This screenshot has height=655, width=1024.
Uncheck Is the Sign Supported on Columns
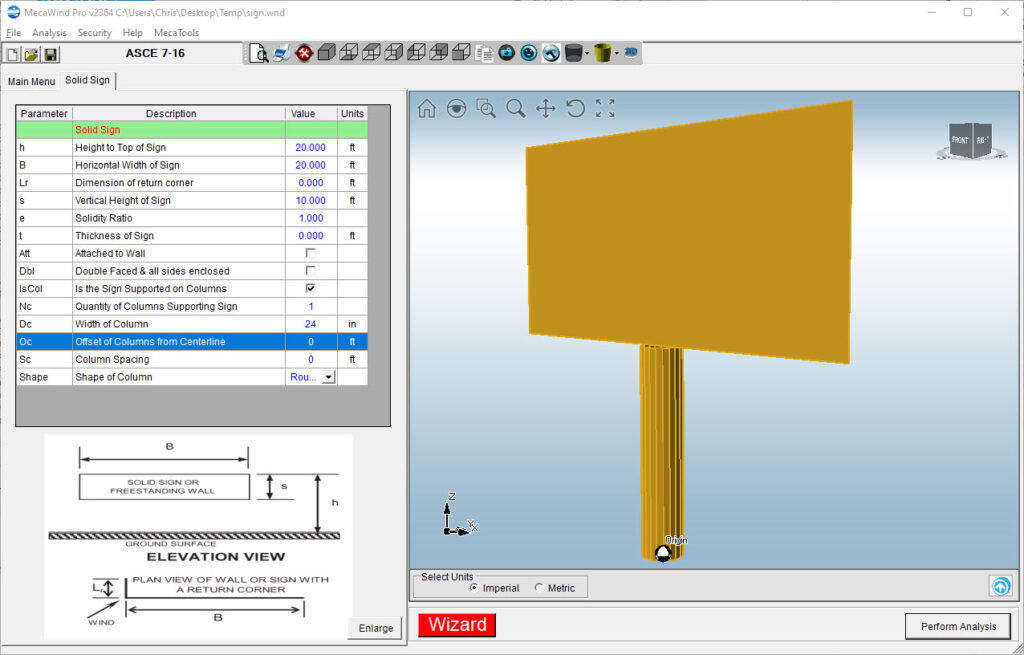click(310, 289)
